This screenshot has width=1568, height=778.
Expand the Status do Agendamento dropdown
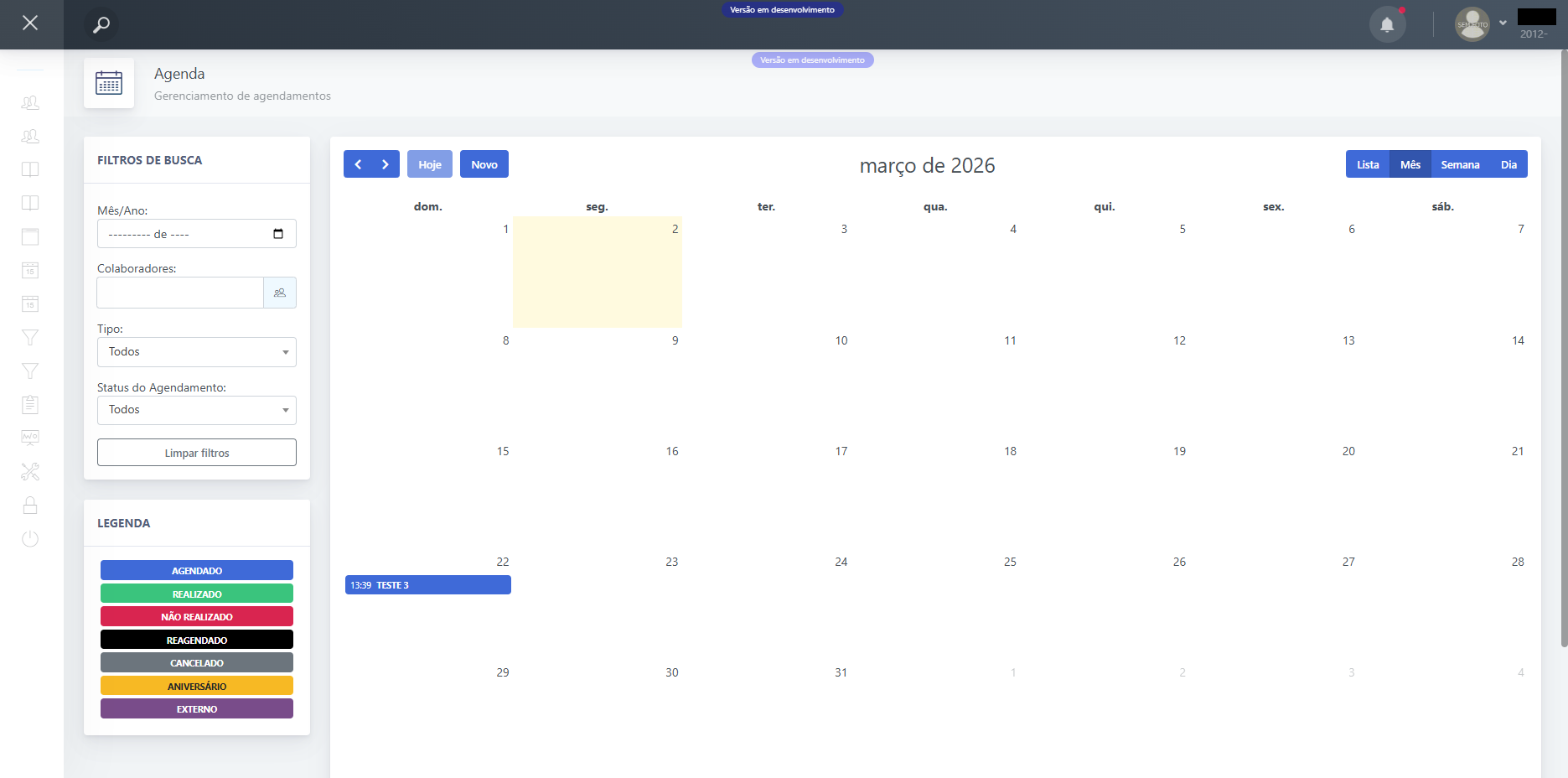click(197, 410)
